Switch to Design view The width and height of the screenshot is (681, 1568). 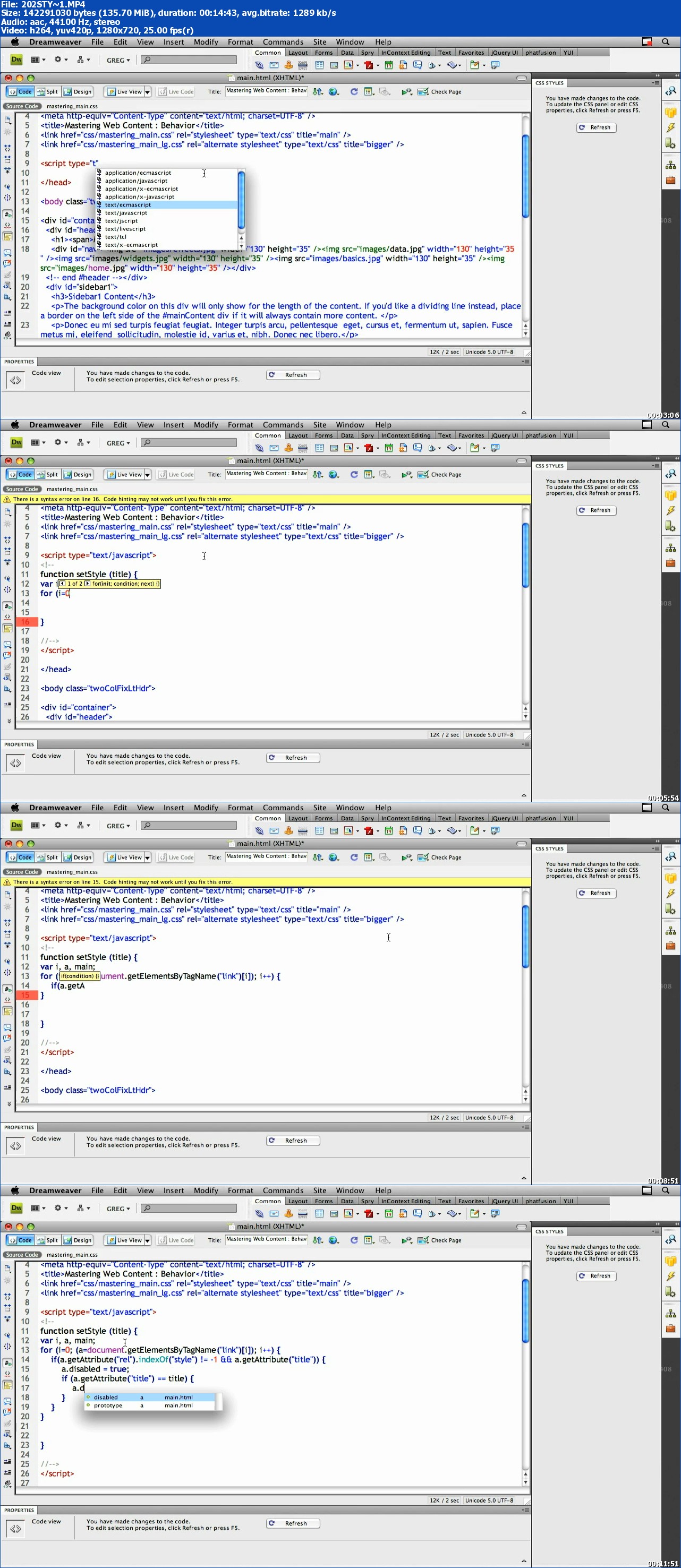[78, 92]
